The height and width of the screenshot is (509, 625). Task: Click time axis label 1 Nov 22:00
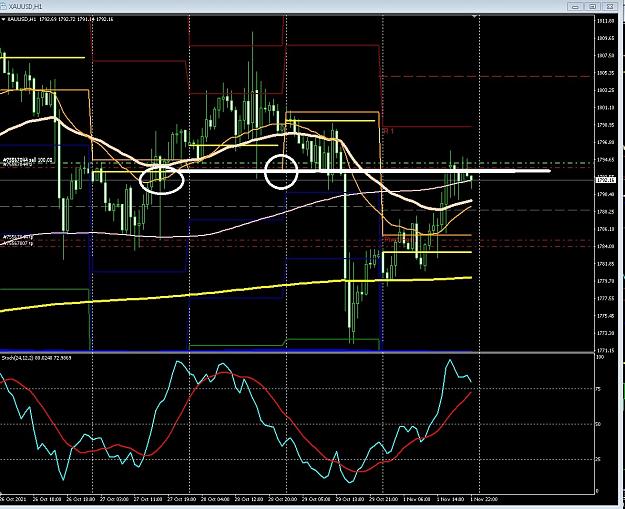click(x=484, y=499)
